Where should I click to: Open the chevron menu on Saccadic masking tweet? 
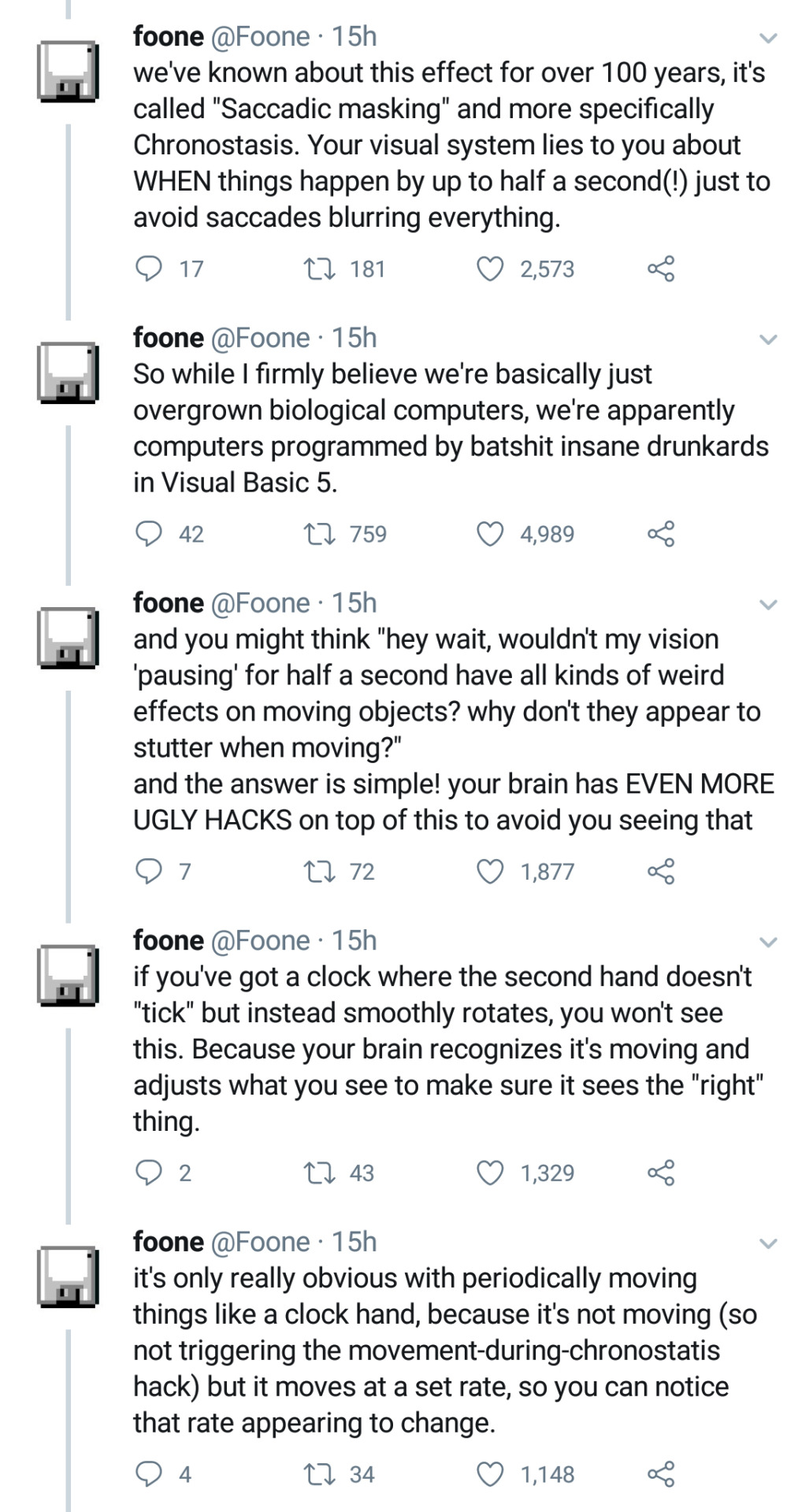(x=768, y=38)
